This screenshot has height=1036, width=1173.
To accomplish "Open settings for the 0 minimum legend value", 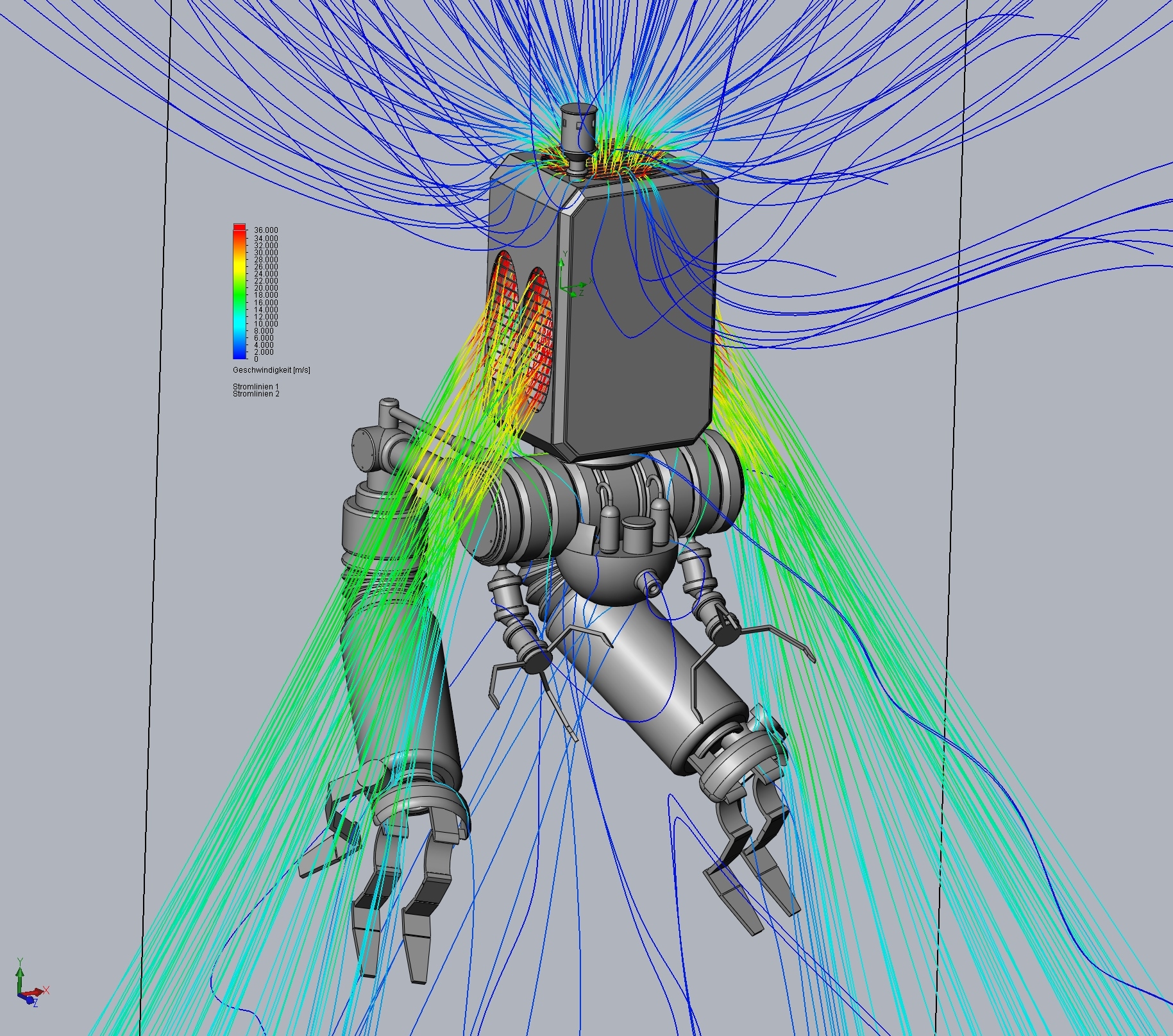I will pos(257,359).
